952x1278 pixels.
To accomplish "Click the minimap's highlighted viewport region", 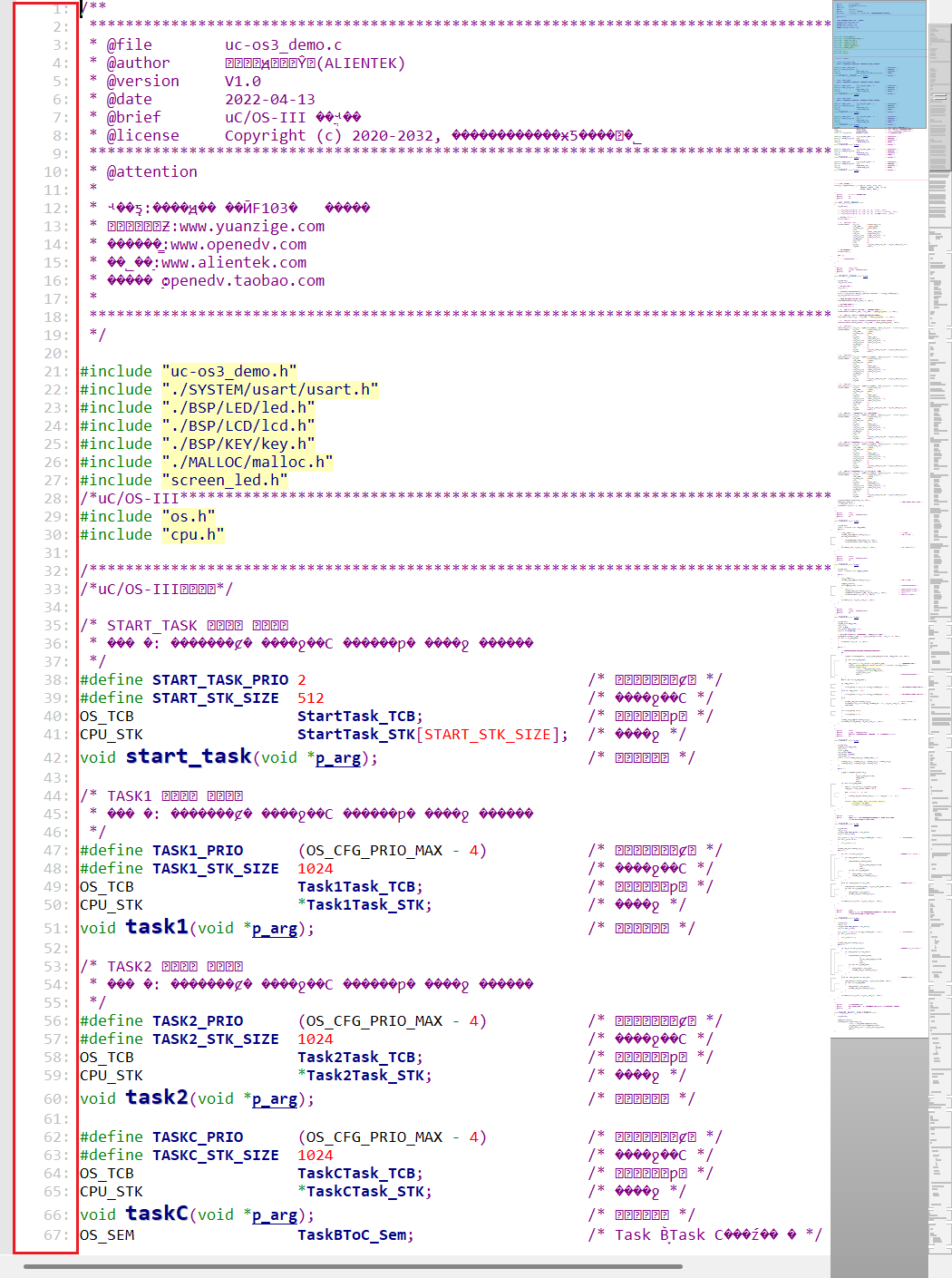I will (x=879, y=64).
